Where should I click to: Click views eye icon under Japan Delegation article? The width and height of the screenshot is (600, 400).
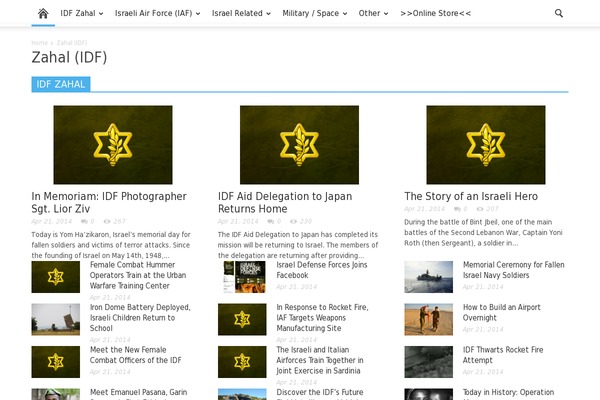click(x=293, y=222)
